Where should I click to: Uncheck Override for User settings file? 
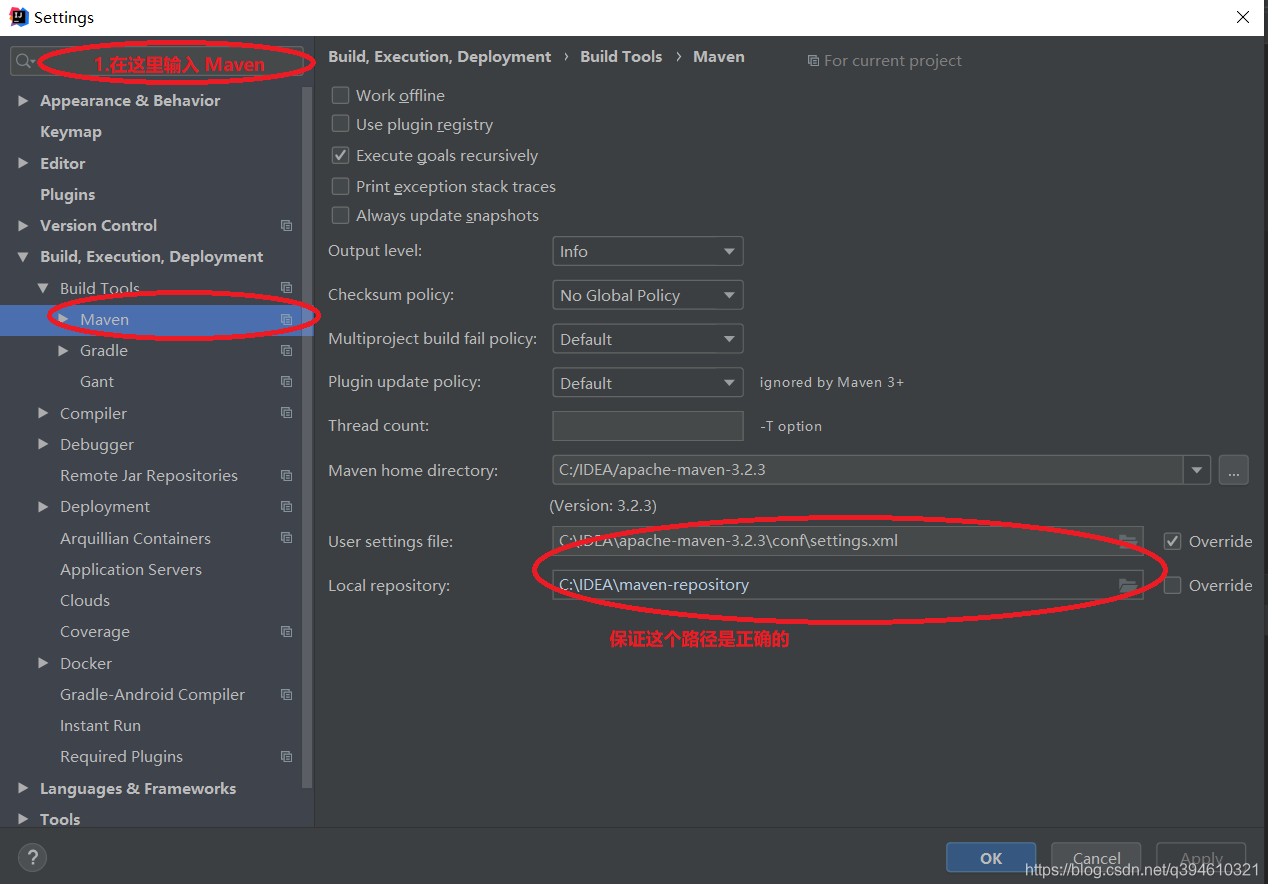[1173, 541]
